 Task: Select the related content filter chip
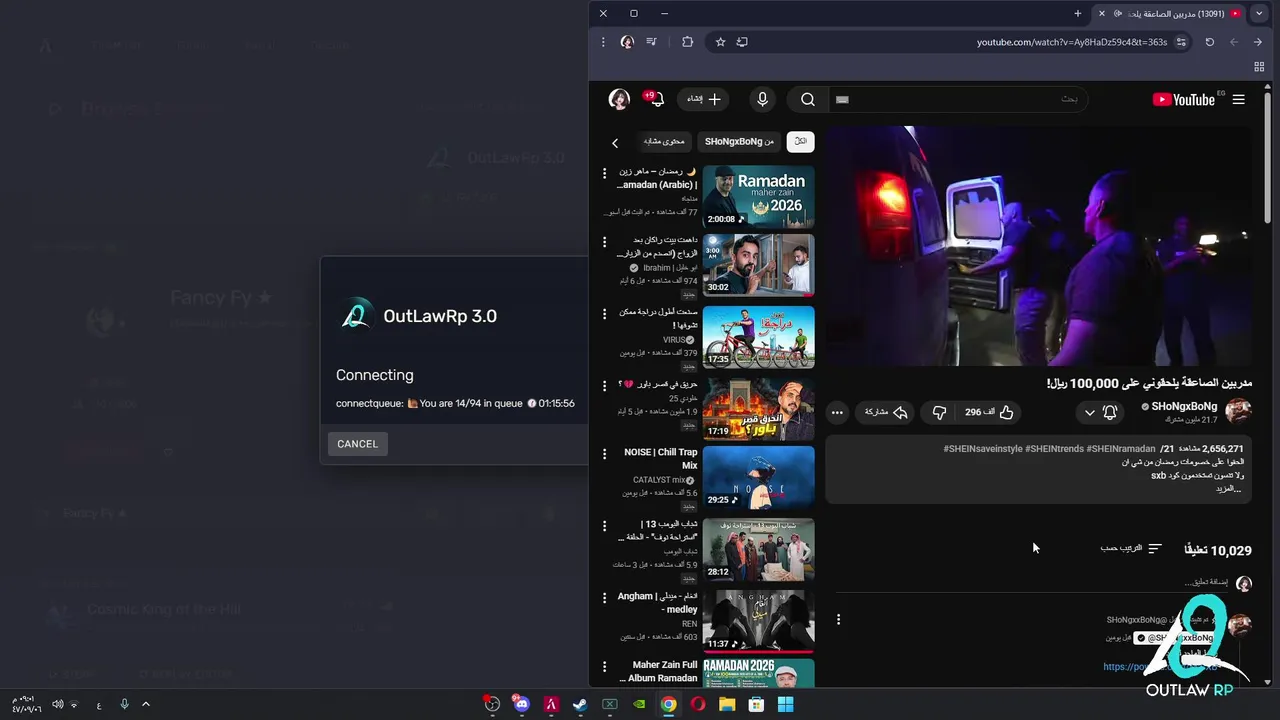pyautogui.click(x=664, y=142)
